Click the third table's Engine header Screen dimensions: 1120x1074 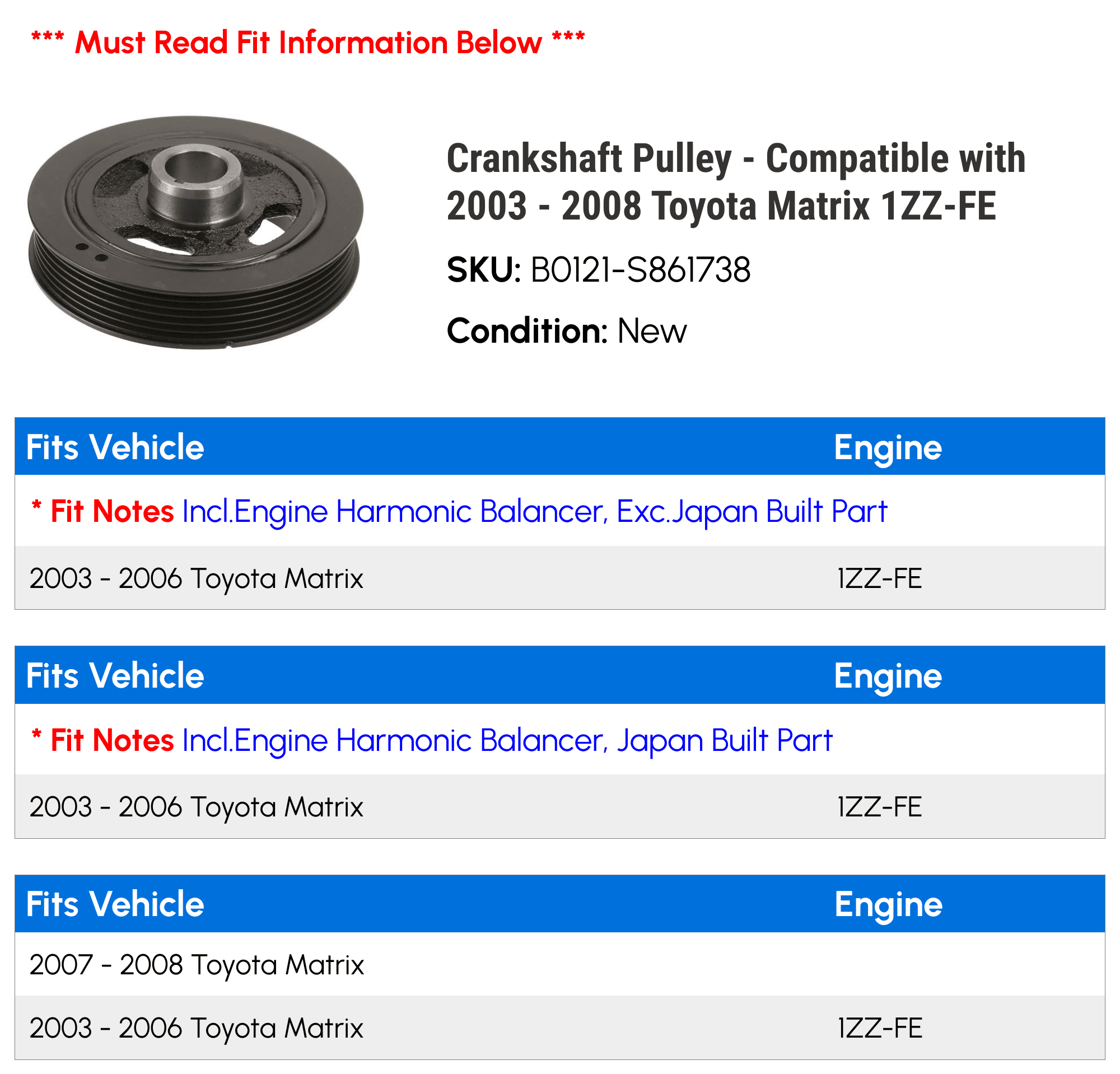pos(888,905)
